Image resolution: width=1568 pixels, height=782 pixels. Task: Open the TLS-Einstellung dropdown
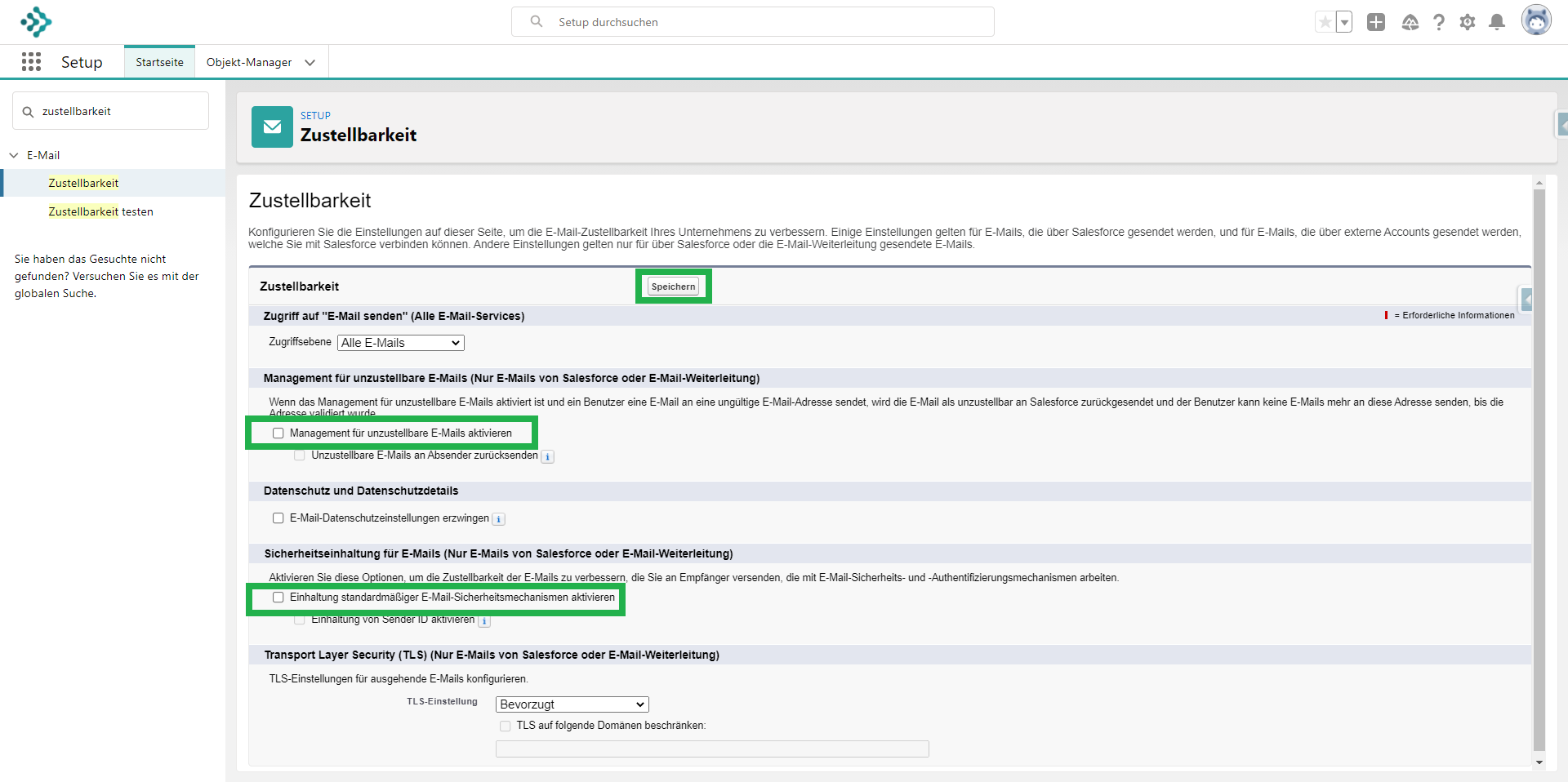pyautogui.click(x=572, y=704)
